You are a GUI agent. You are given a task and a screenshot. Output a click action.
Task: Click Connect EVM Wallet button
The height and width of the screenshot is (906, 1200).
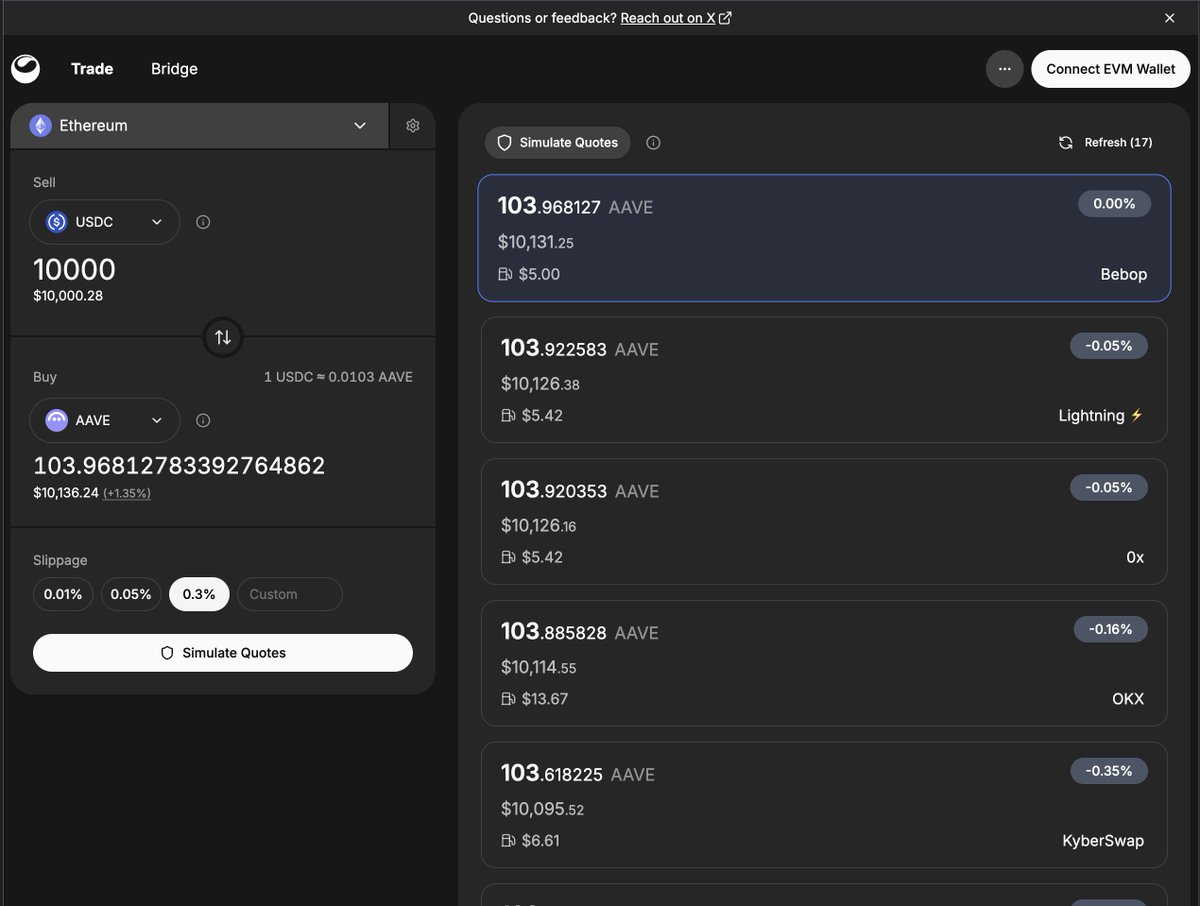click(x=1111, y=69)
